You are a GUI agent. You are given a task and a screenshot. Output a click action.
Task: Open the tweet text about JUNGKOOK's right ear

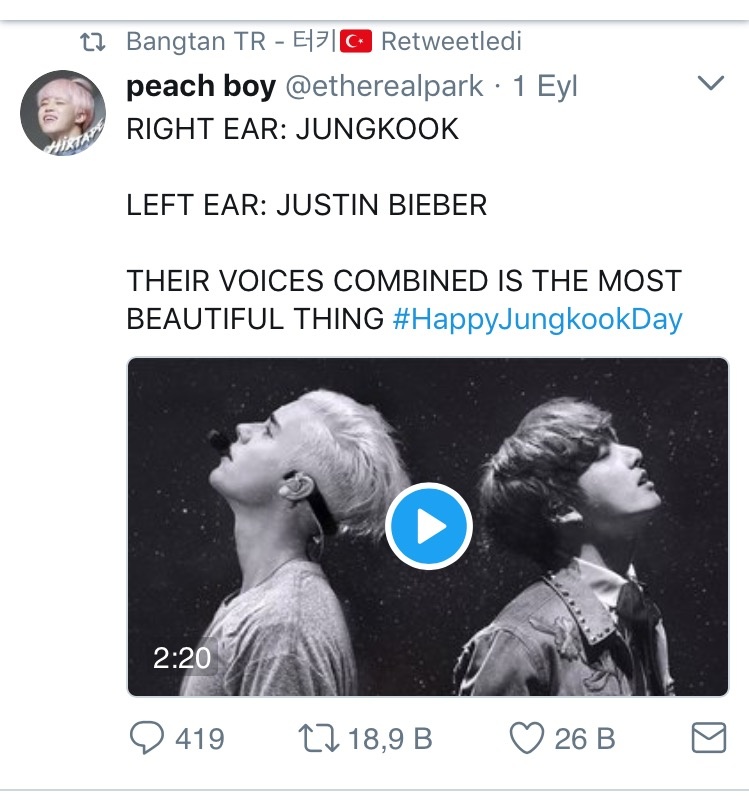click(292, 129)
